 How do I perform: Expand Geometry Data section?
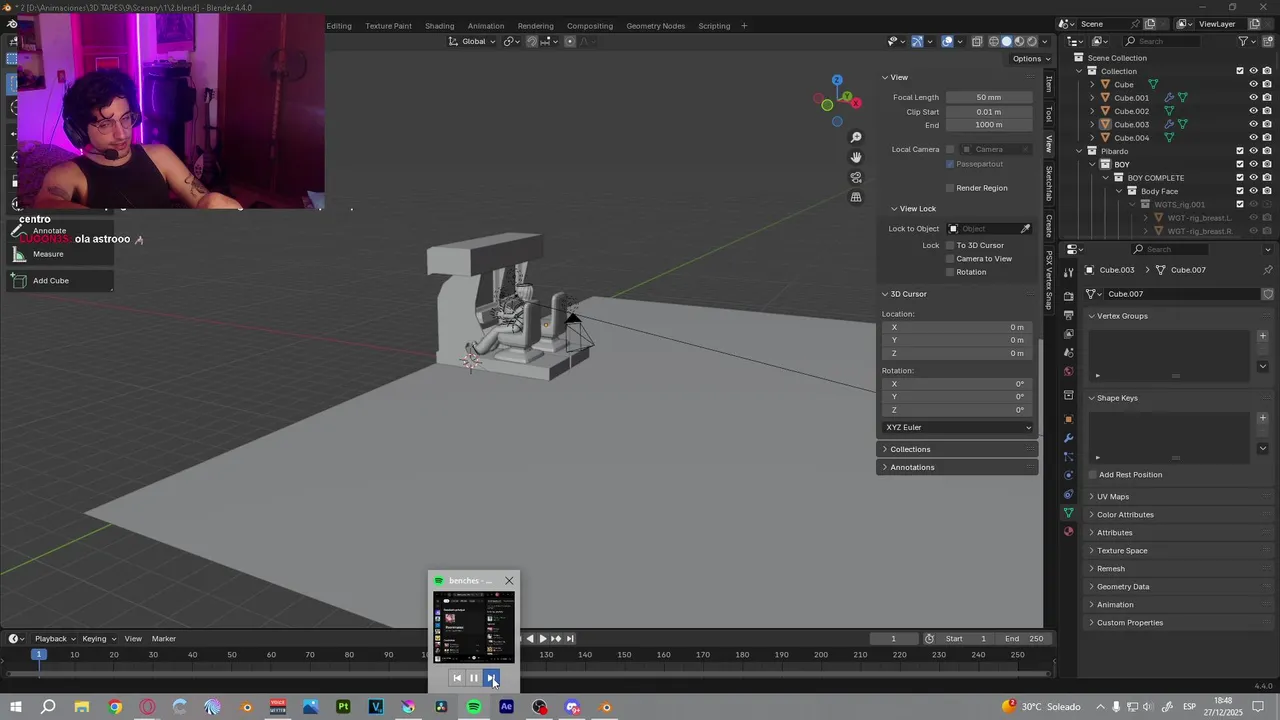(1123, 587)
